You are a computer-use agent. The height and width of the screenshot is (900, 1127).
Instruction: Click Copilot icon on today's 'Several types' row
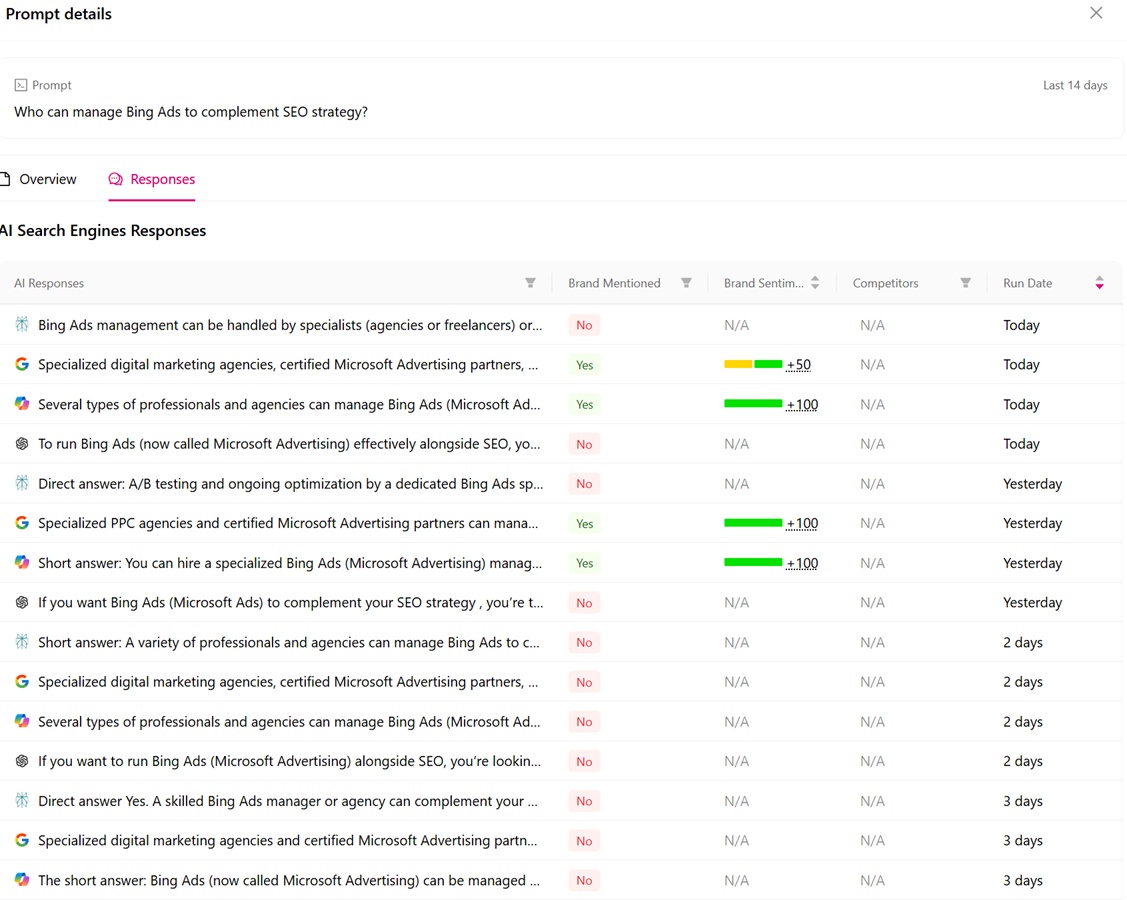22,404
